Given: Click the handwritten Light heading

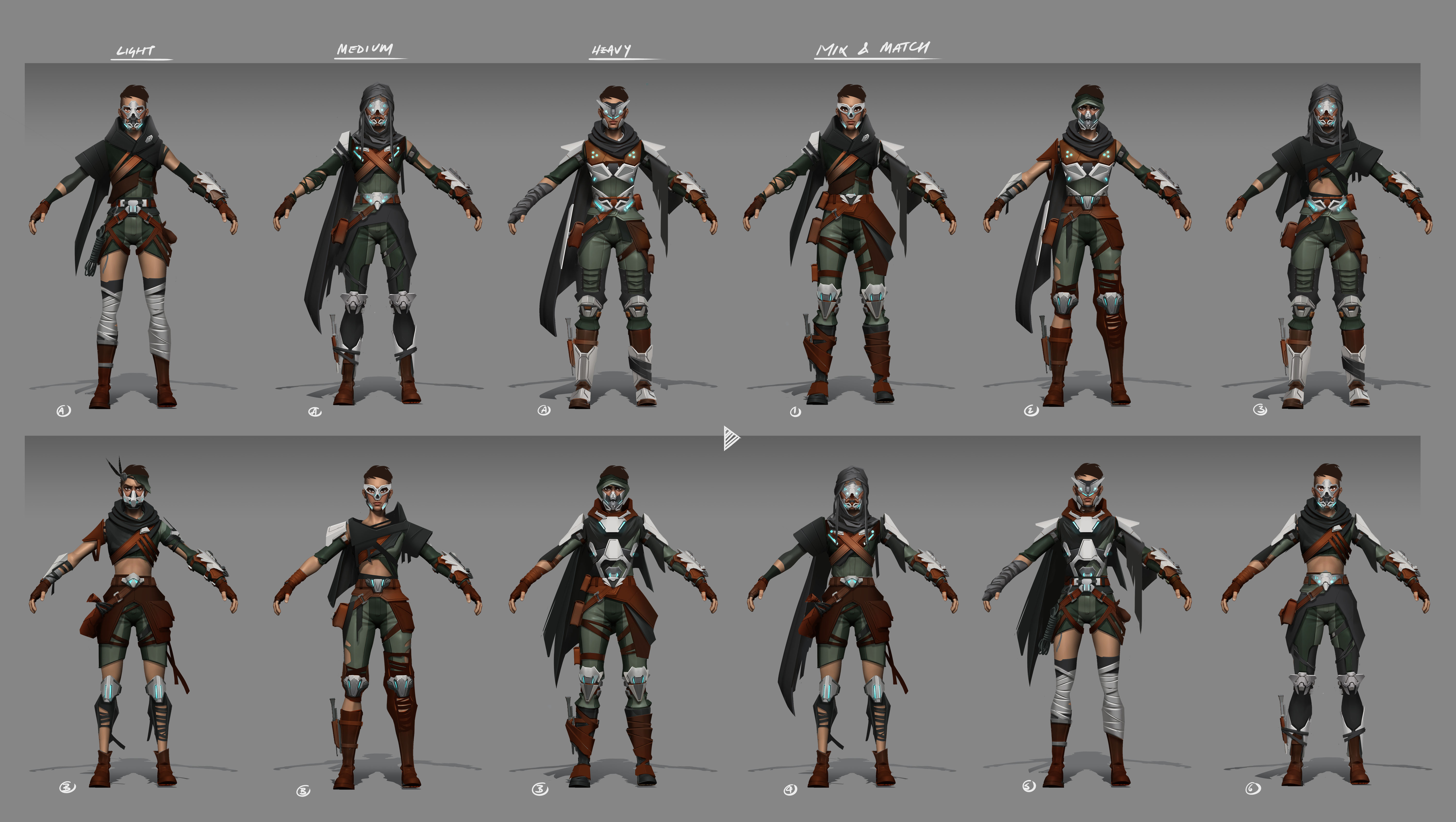Looking at the screenshot, I should (x=136, y=51).
